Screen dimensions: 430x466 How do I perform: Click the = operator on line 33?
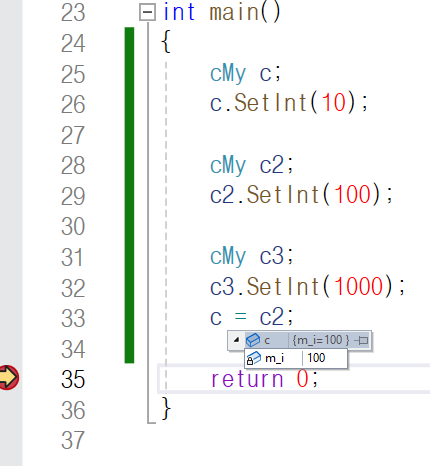241,317
